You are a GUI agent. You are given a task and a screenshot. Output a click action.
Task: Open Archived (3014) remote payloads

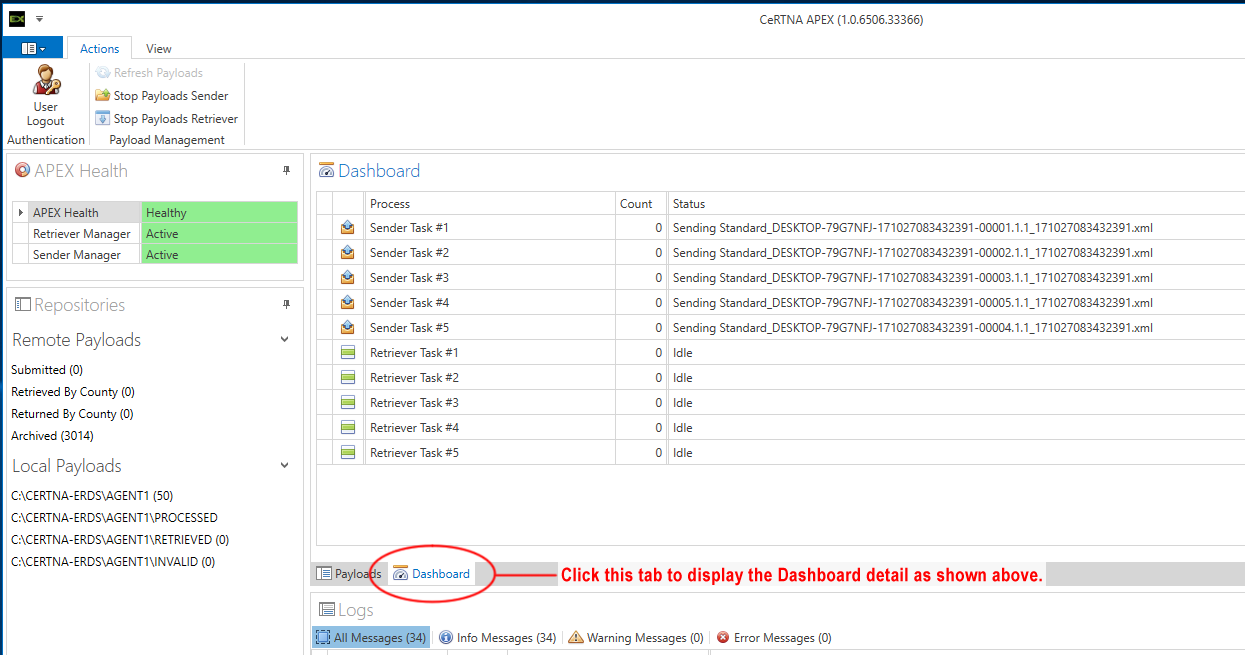tap(52, 436)
